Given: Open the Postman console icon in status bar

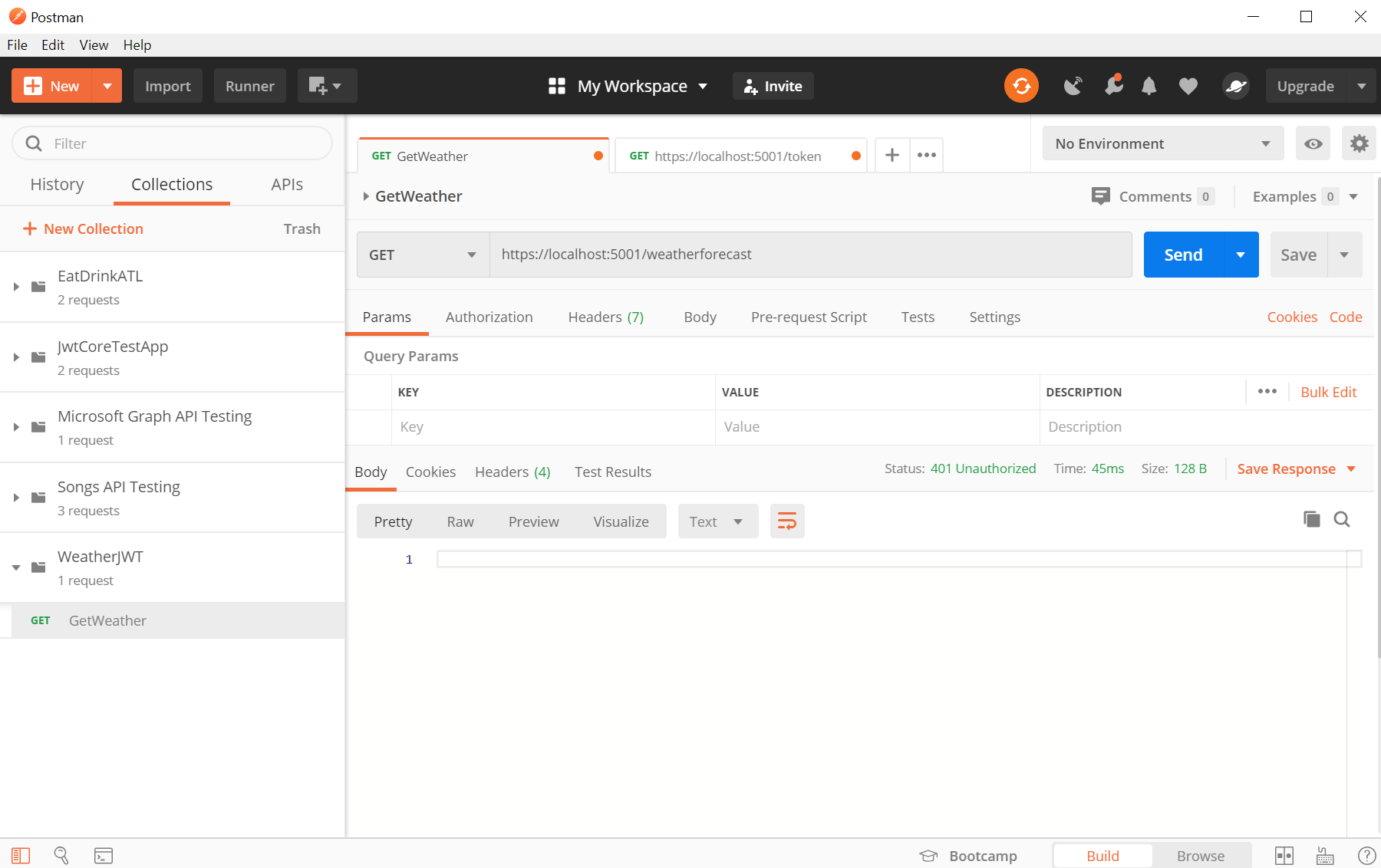Looking at the screenshot, I should [104, 856].
